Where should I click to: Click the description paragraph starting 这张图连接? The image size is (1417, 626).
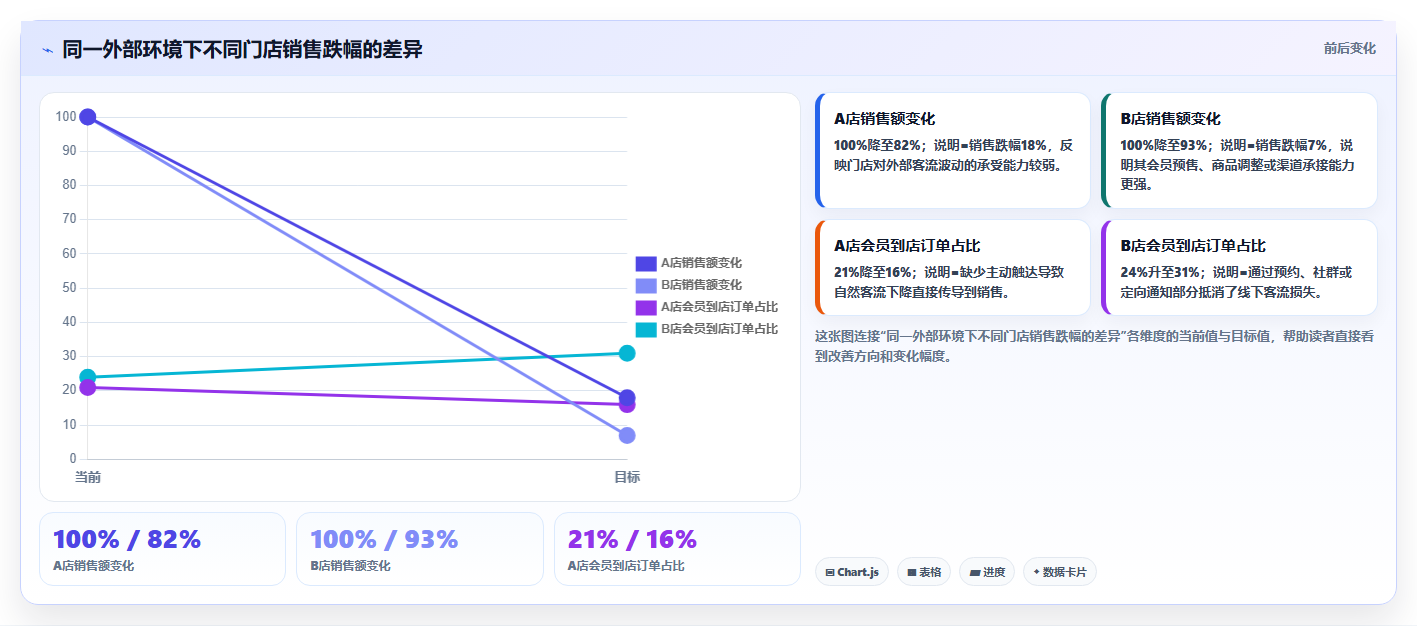(x=1095, y=346)
